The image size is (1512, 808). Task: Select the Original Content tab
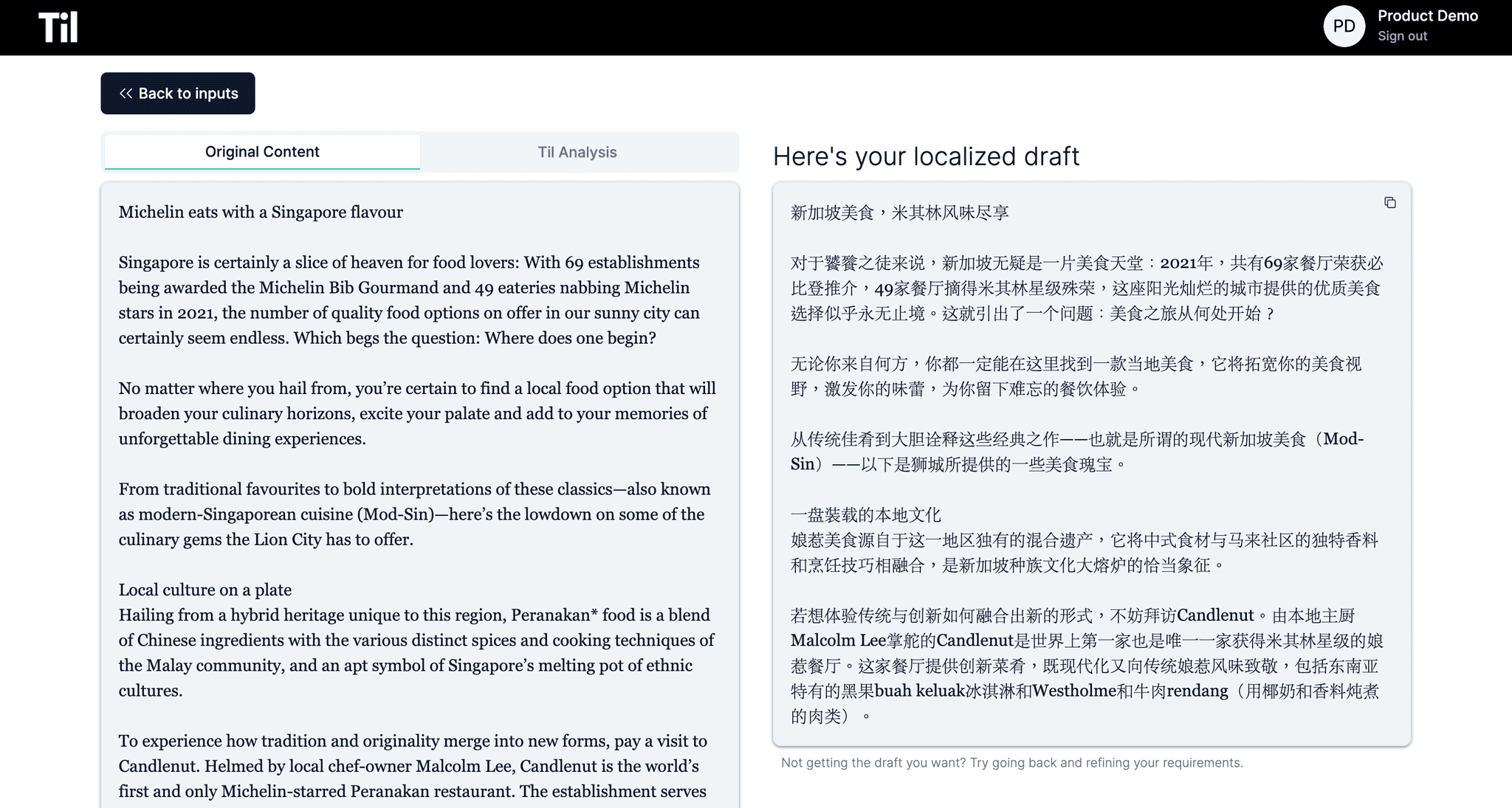[262, 152]
